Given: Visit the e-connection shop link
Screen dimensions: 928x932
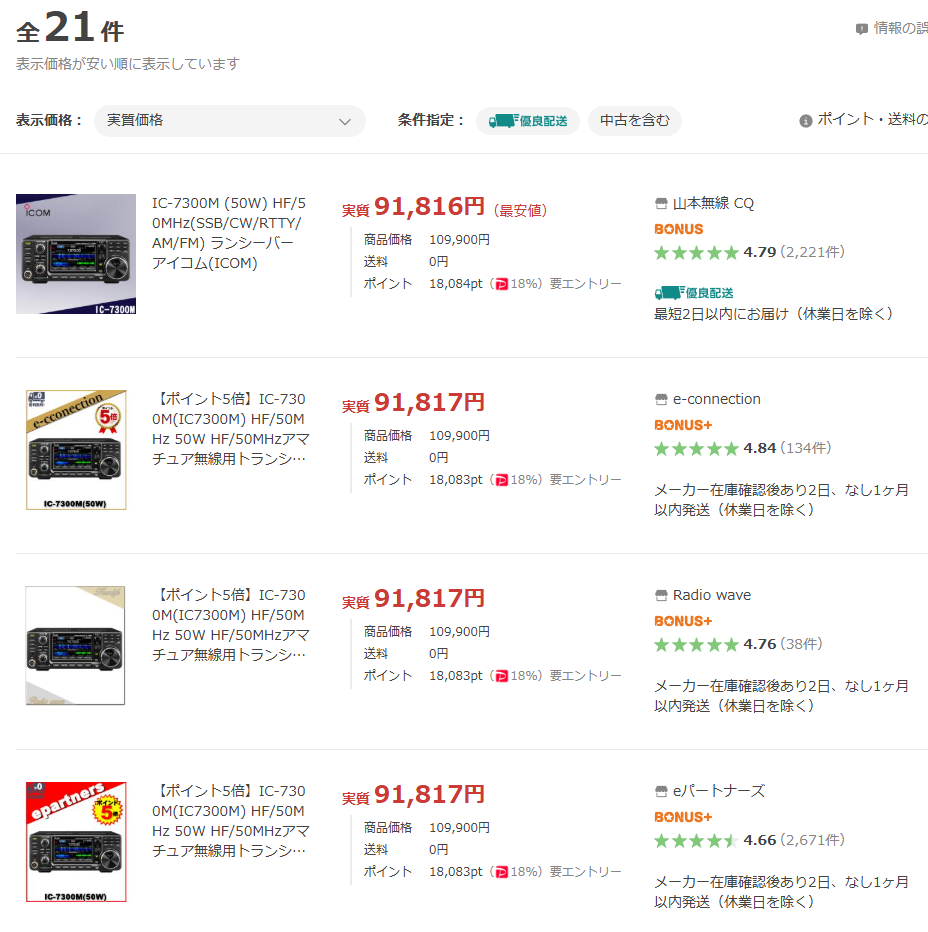Looking at the screenshot, I should (716, 399).
